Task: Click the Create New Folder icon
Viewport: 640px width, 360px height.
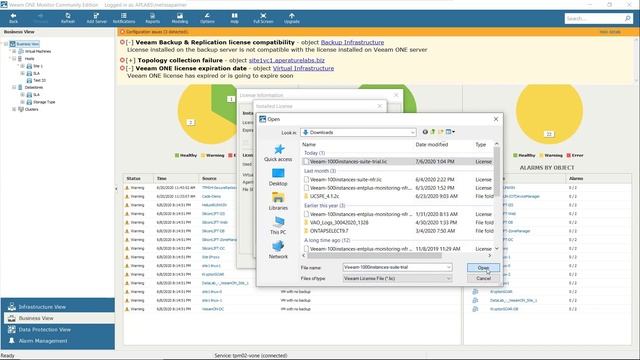Action: (440, 132)
